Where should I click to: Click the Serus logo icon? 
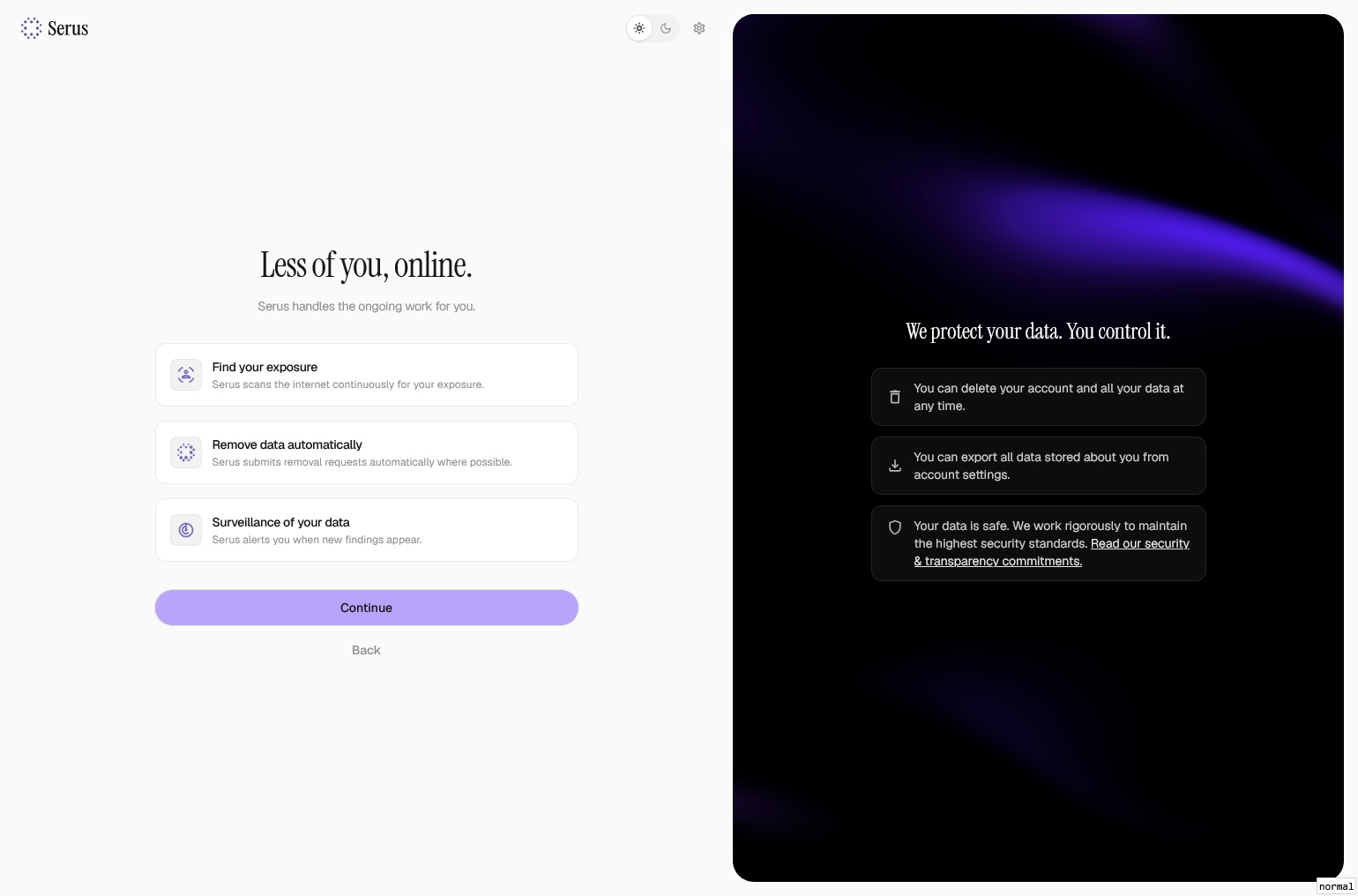(x=31, y=28)
